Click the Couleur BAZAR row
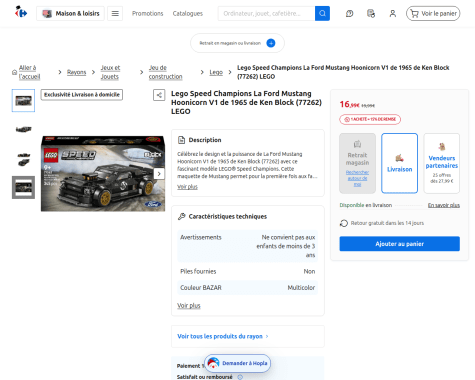 coord(247,288)
